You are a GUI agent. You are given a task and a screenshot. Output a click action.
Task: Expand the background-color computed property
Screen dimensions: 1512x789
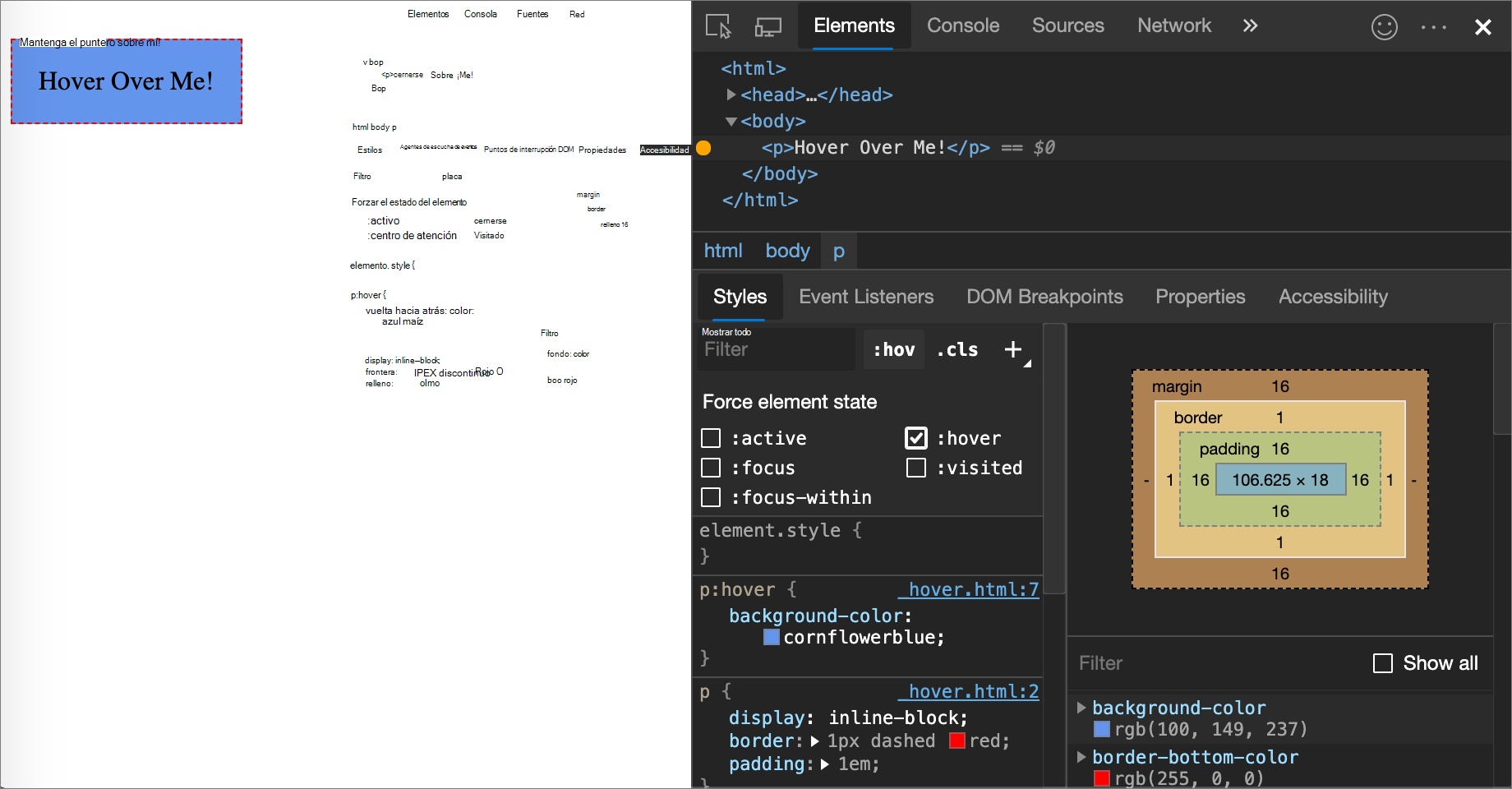1082,707
